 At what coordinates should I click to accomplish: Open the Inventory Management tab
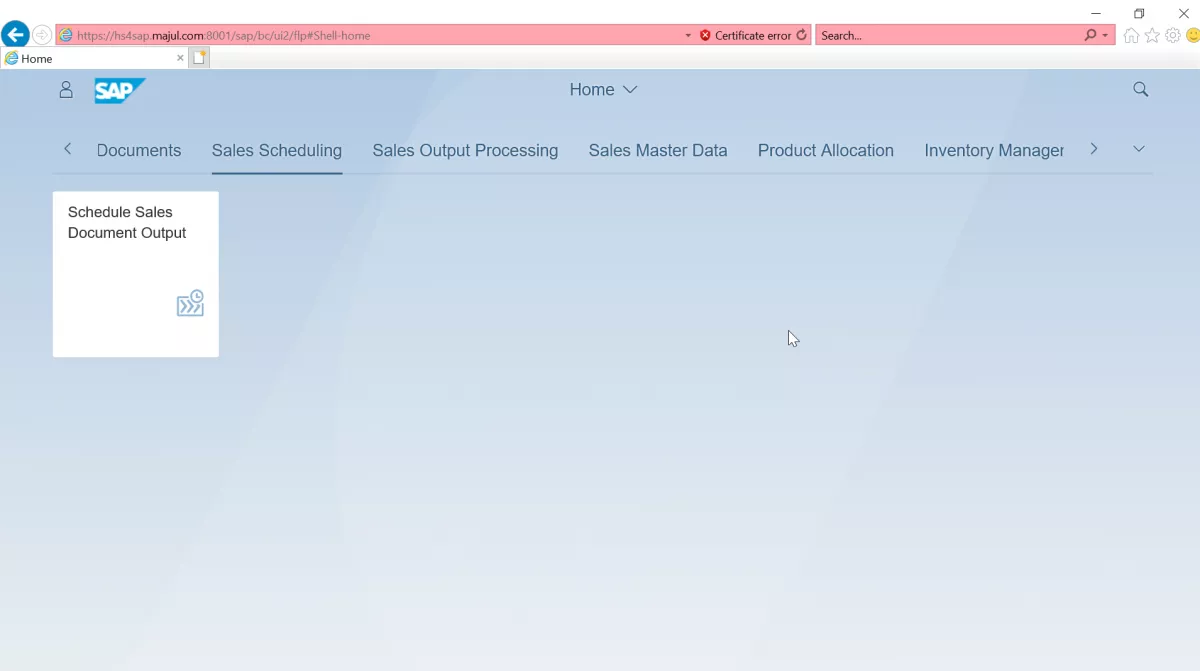coord(994,150)
